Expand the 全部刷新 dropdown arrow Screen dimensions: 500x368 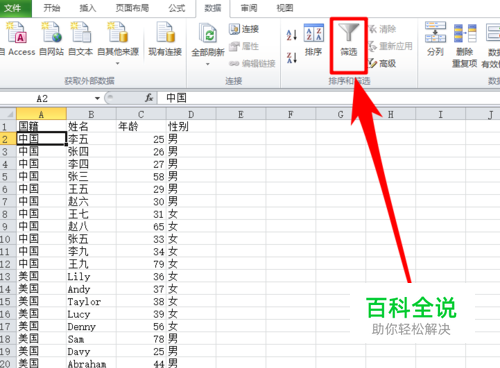click(208, 64)
